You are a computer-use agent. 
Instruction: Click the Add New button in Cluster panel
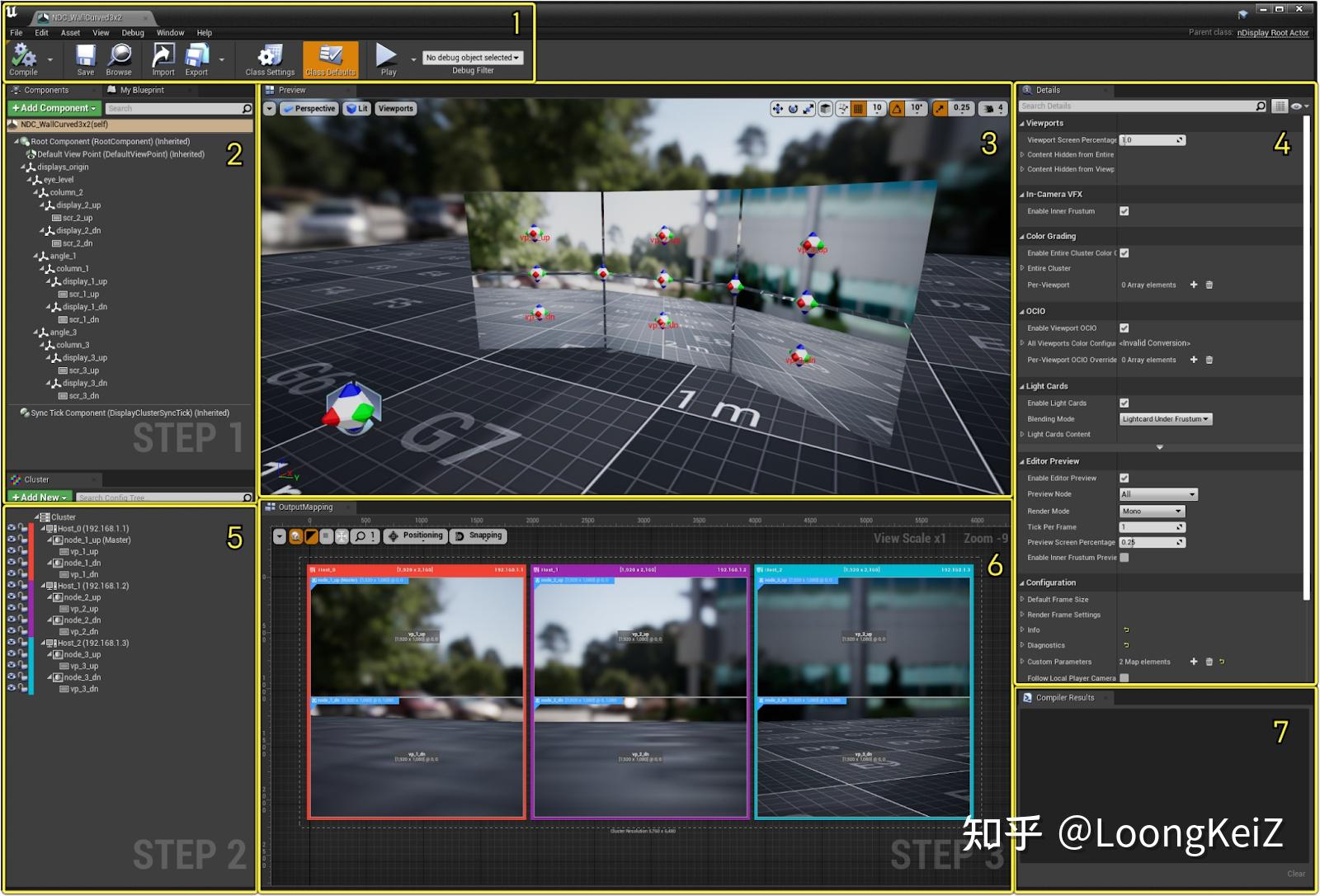[38, 497]
